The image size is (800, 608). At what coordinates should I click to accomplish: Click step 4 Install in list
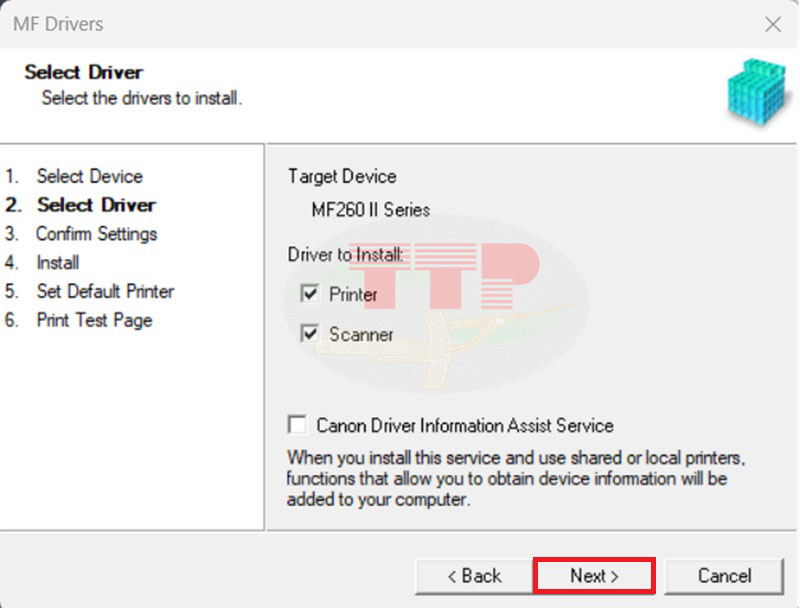tap(57, 263)
